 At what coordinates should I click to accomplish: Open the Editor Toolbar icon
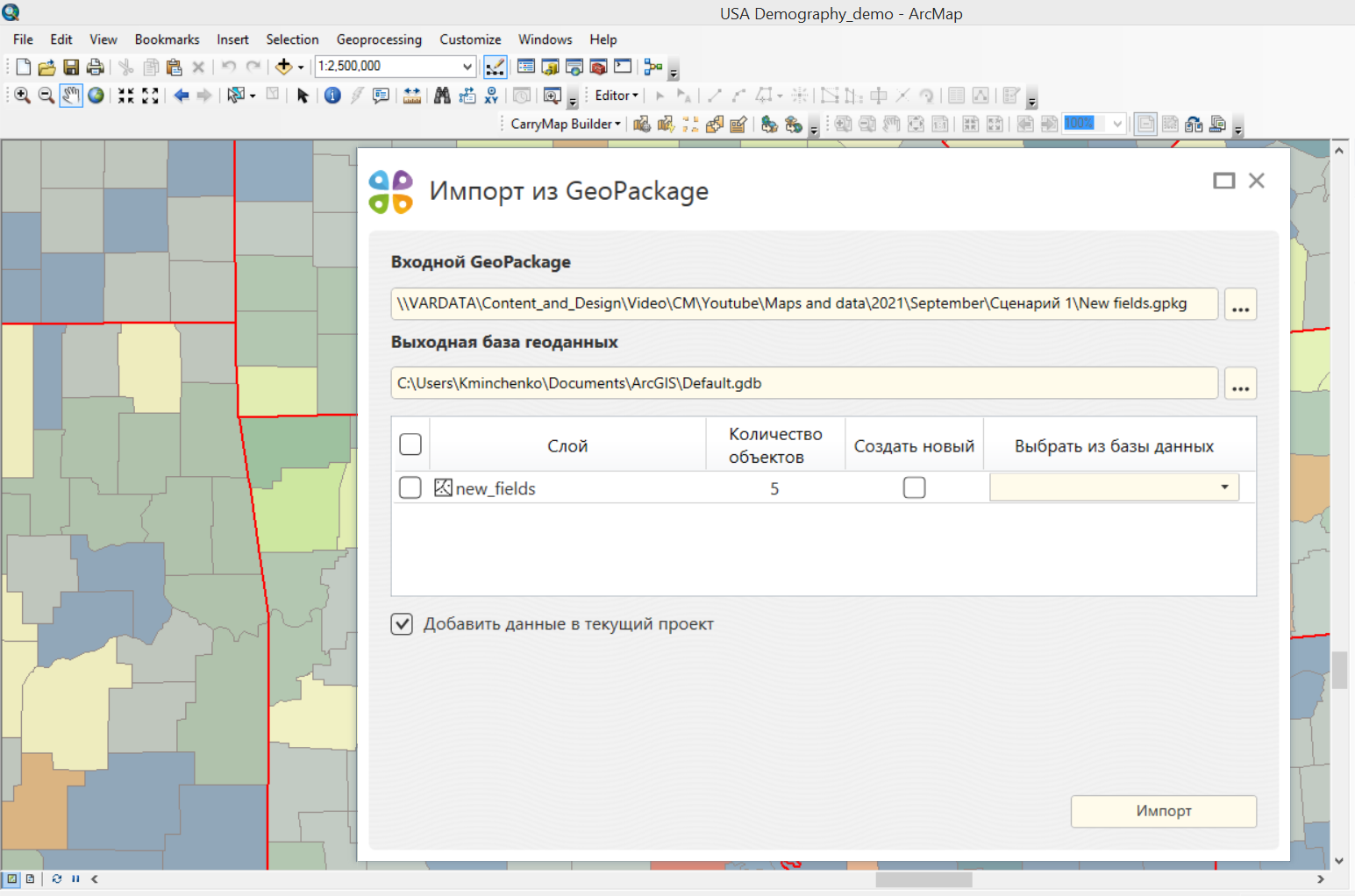(x=495, y=67)
